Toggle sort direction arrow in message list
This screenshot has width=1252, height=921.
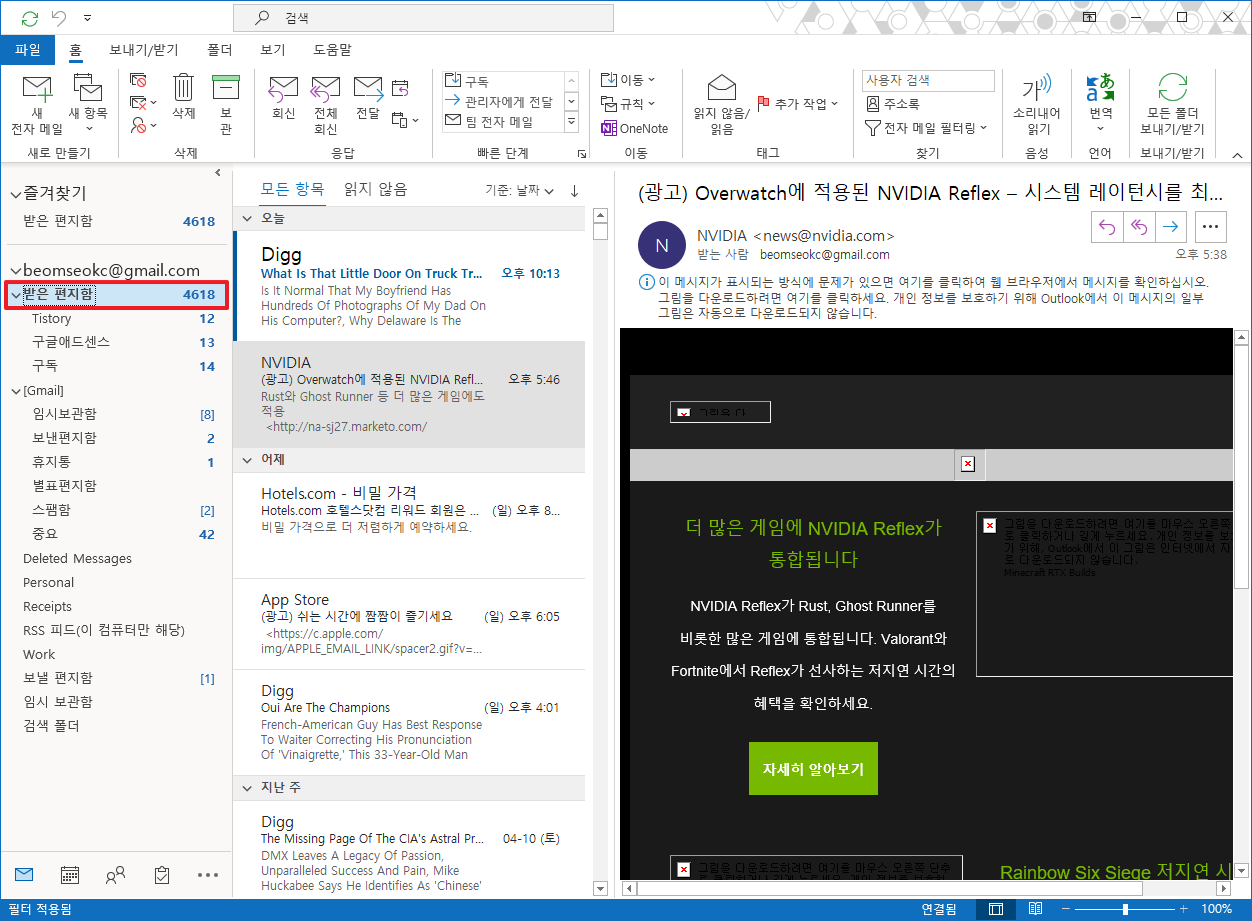click(x=574, y=190)
